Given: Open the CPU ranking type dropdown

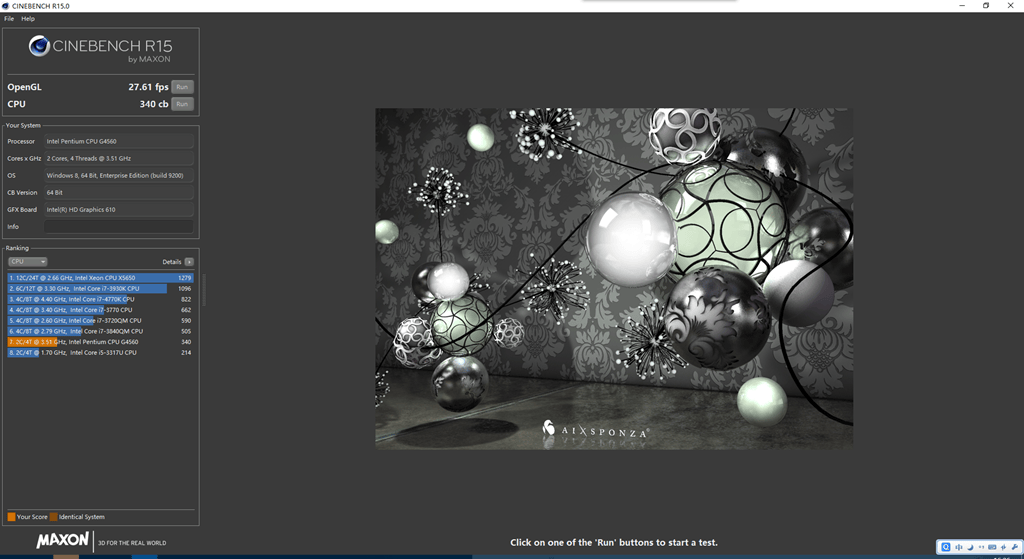Looking at the screenshot, I should point(27,262).
